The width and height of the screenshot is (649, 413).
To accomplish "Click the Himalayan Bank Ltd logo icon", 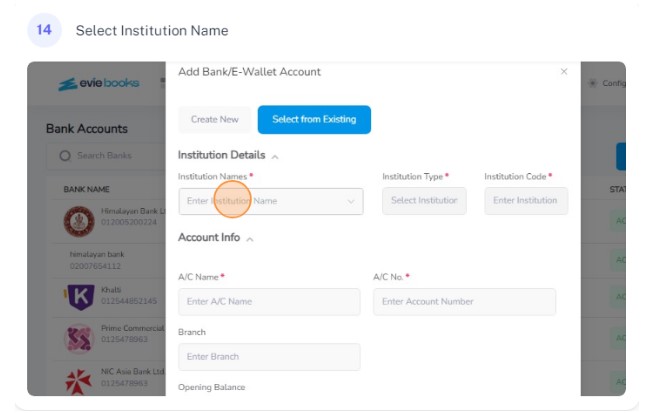I will [x=79, y=221].
